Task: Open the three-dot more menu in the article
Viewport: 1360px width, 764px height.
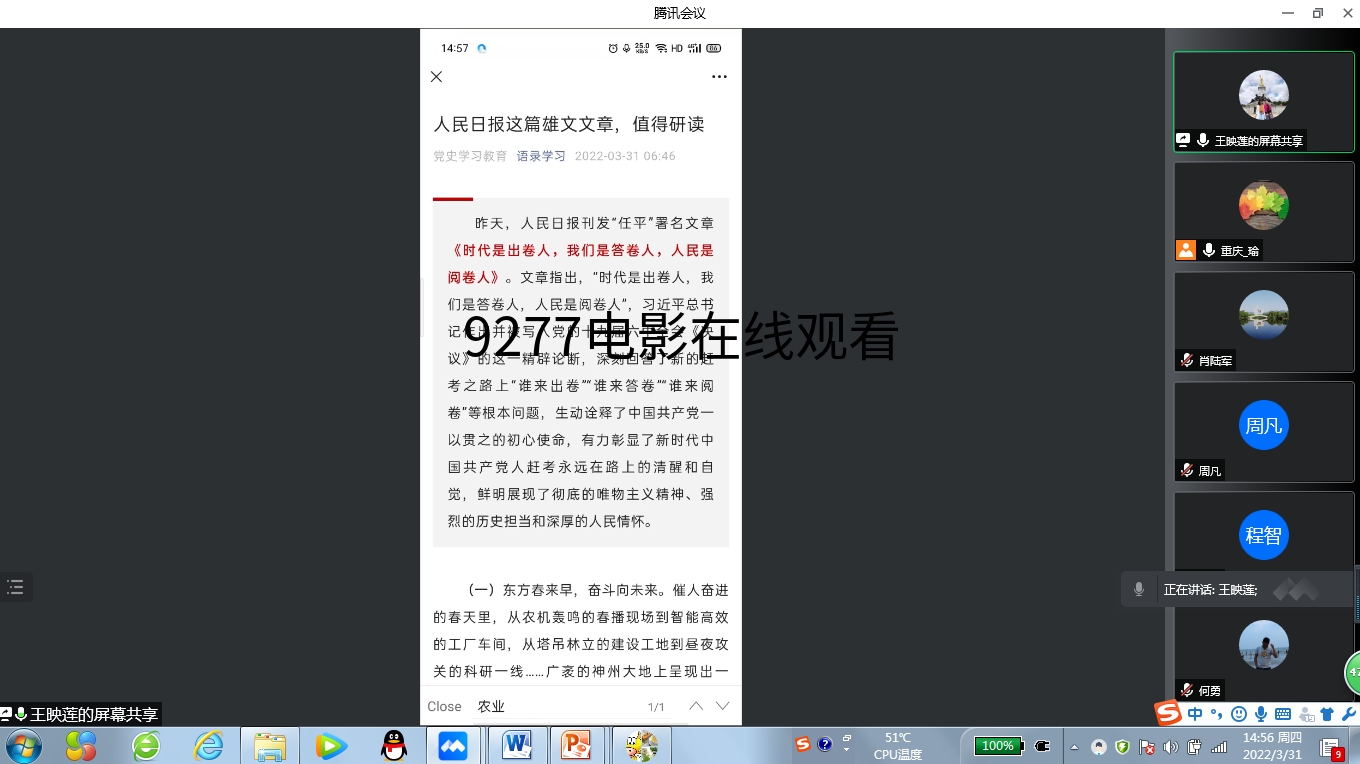Action: tap(719, 77)
